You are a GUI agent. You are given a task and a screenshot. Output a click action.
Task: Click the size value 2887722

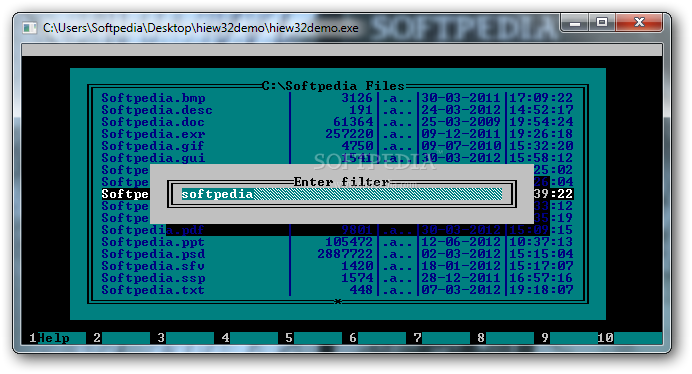click(345, 254)
